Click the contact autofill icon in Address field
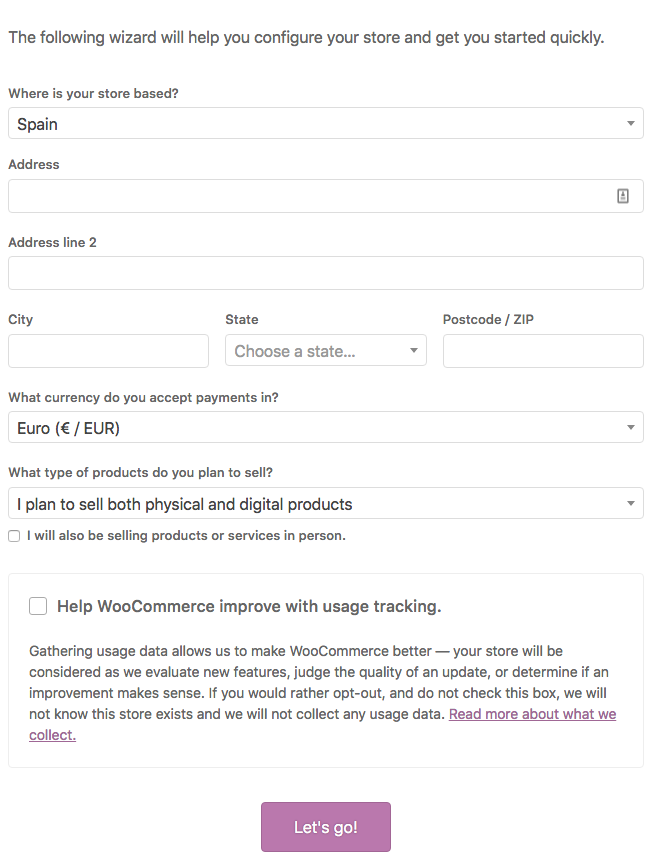Screen dimensions: 654x865 click(x=623, y=196)
